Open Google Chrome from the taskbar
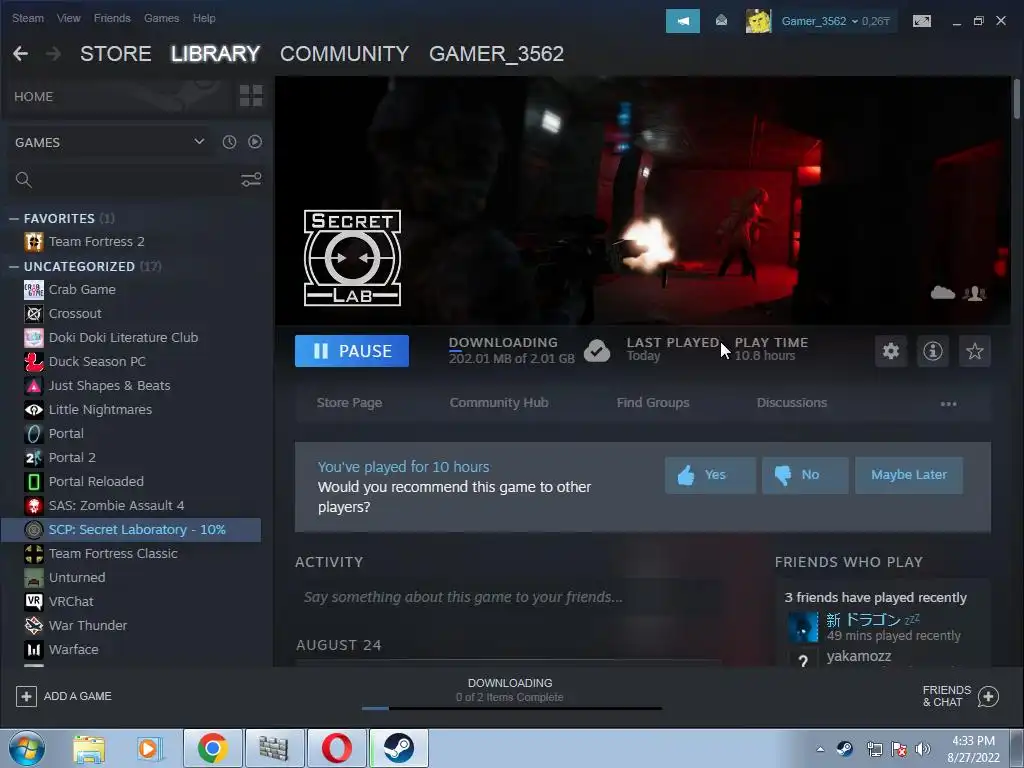Viewport: 1024px width, 768px height. pos(213,748)
